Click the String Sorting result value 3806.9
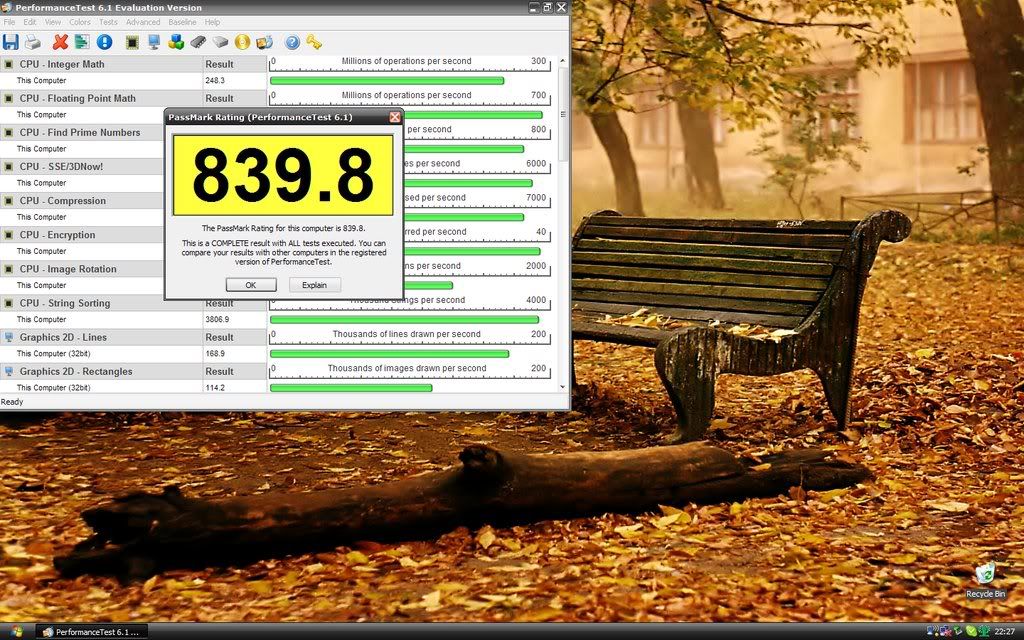The height and width of the screenshot is (640, 1024). point(217,319)
